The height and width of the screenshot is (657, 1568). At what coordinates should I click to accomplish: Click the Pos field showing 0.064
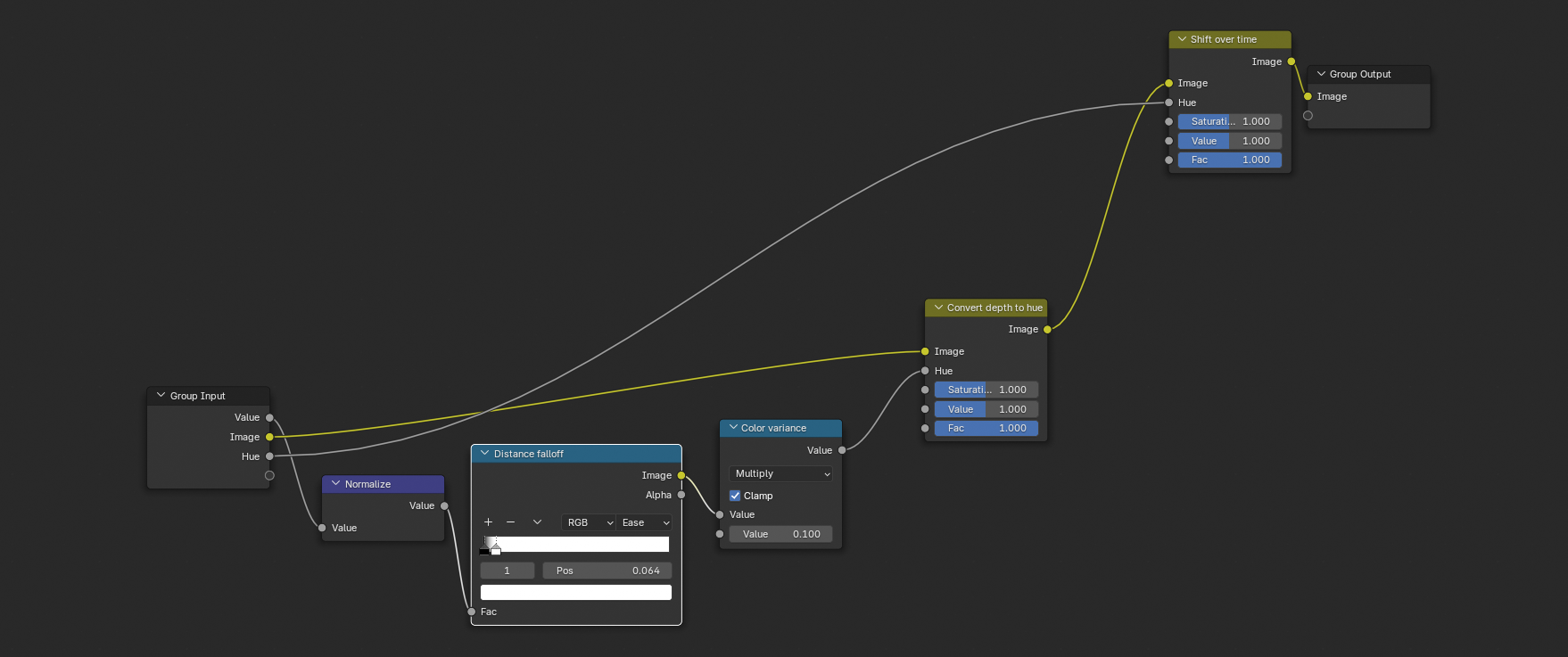pos(607,571)
